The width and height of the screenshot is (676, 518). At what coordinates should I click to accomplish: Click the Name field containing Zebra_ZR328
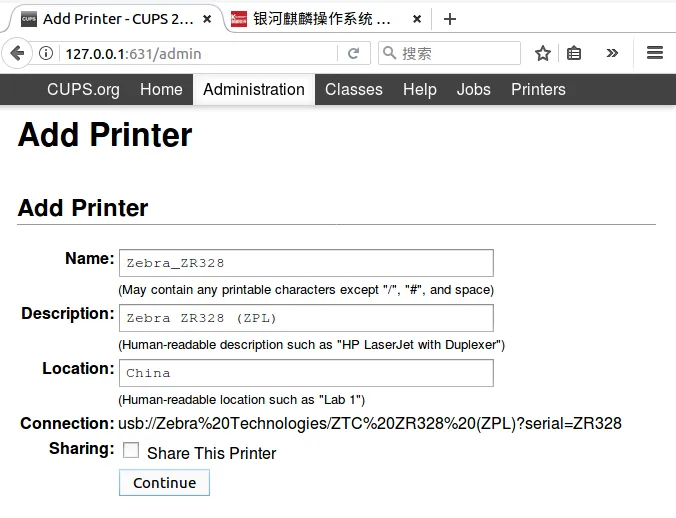[306, 263]
